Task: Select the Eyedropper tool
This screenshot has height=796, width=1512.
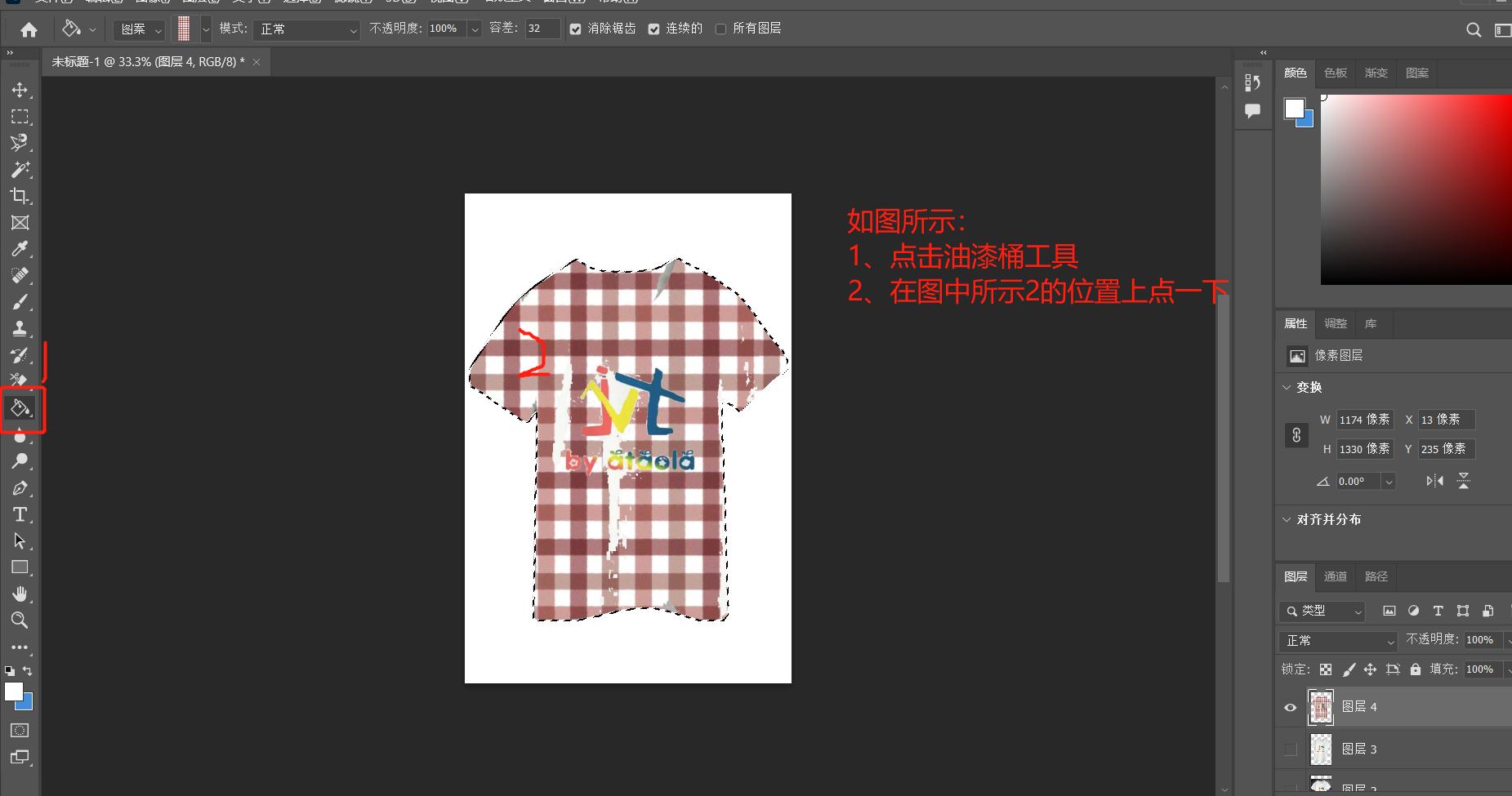Action: [x=20, y=249]
